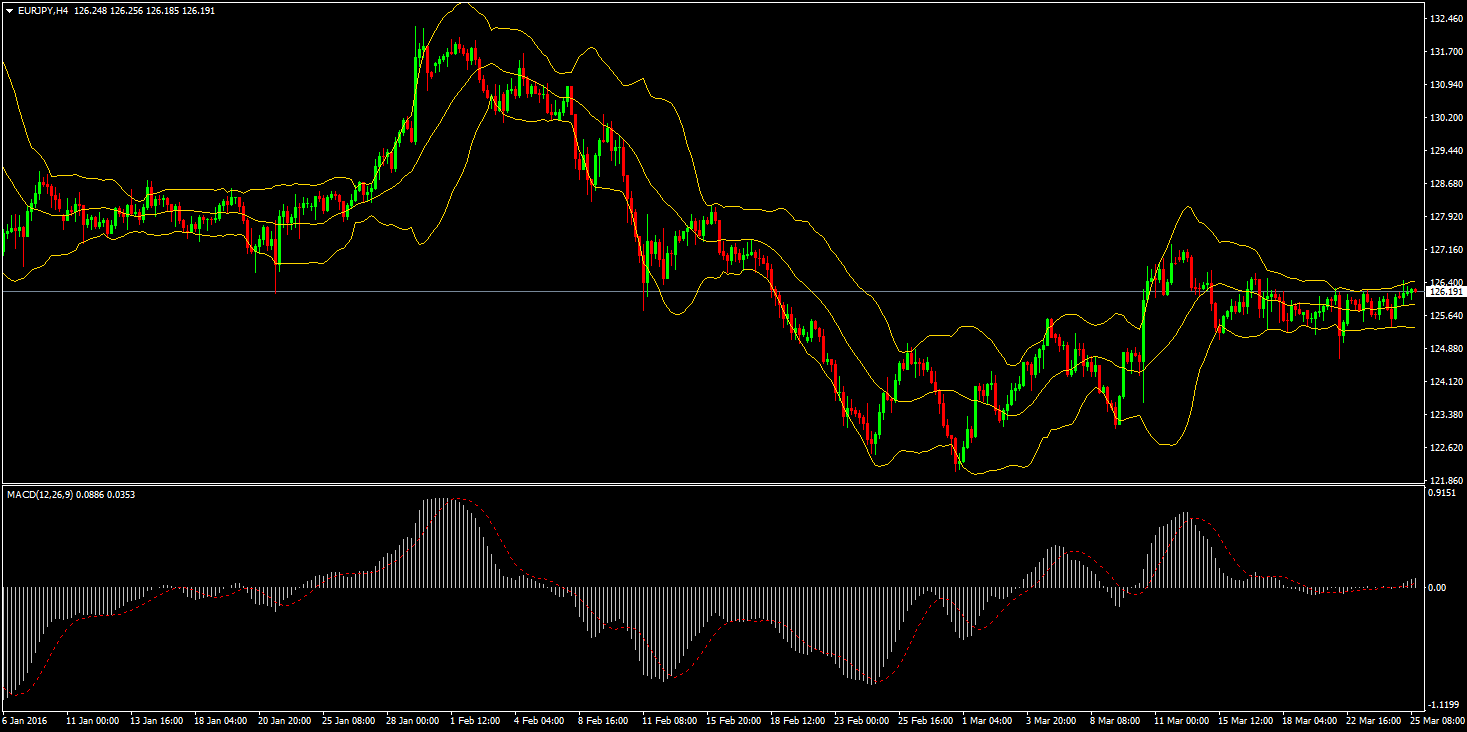Click the 127.920 price axis label

click(1445, 217)
